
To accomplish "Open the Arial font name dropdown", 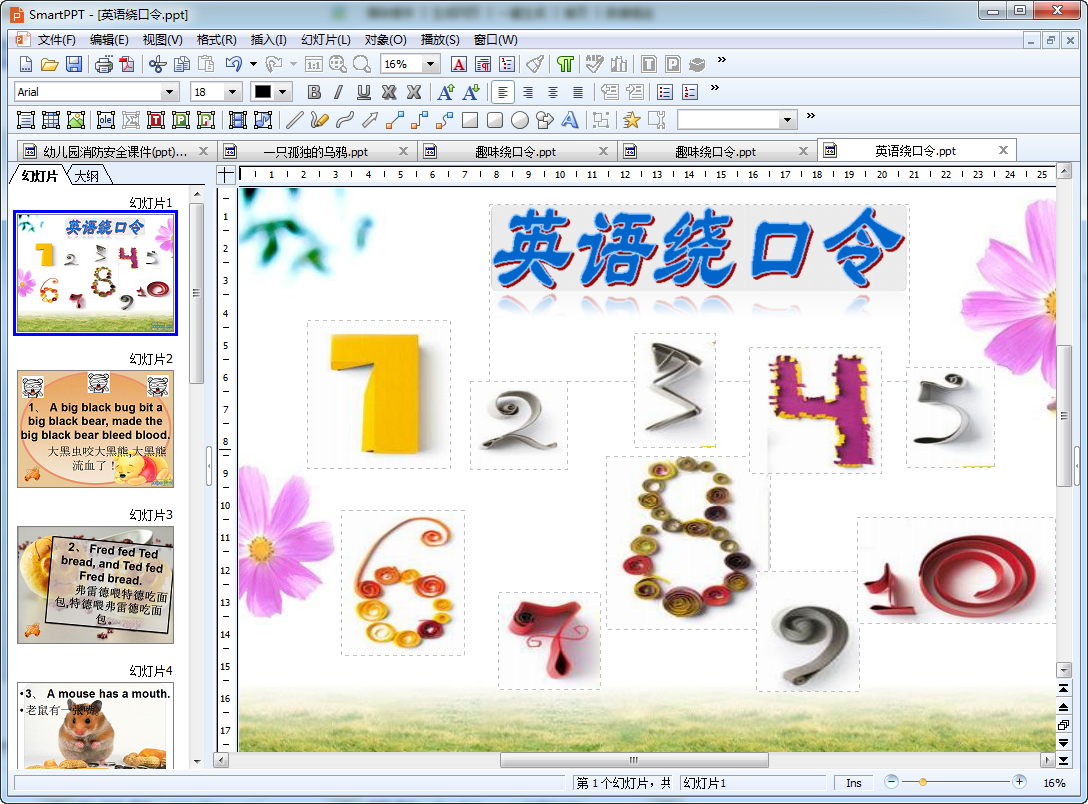I will [169, 92].
